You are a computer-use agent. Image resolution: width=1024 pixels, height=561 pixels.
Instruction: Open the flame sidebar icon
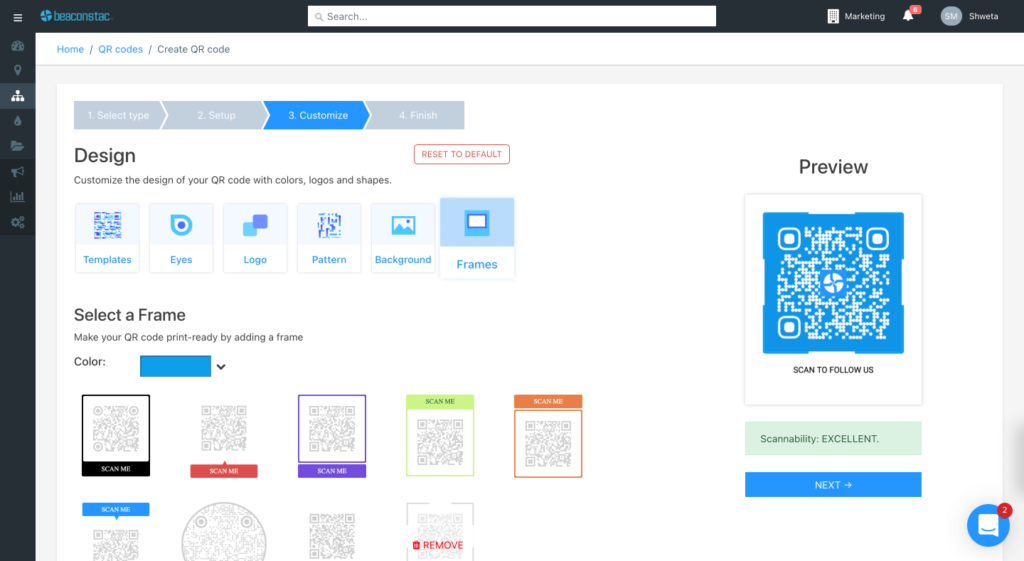click(x=18, y=121)
